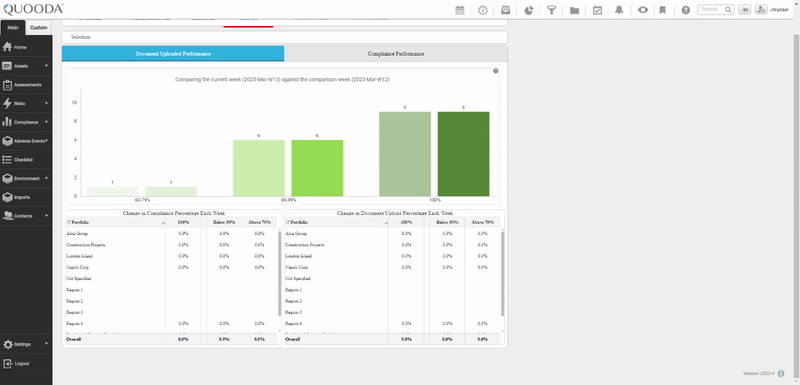
Task: Click Compliance Percentage table vertical scrollbar
Action: pyautogui.click(x=279, y=273)
